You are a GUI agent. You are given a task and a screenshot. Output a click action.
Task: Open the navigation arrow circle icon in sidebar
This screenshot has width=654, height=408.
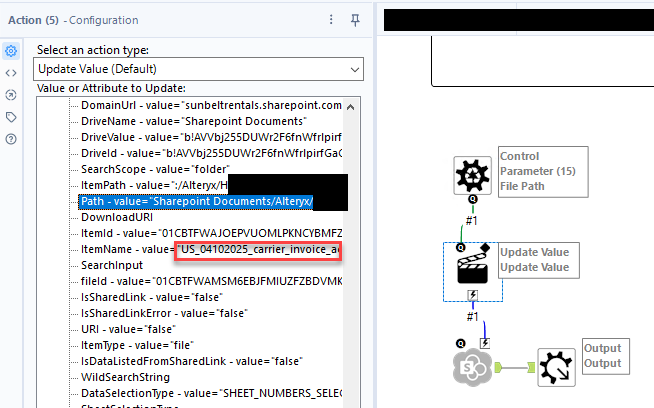tap(11, 95)
